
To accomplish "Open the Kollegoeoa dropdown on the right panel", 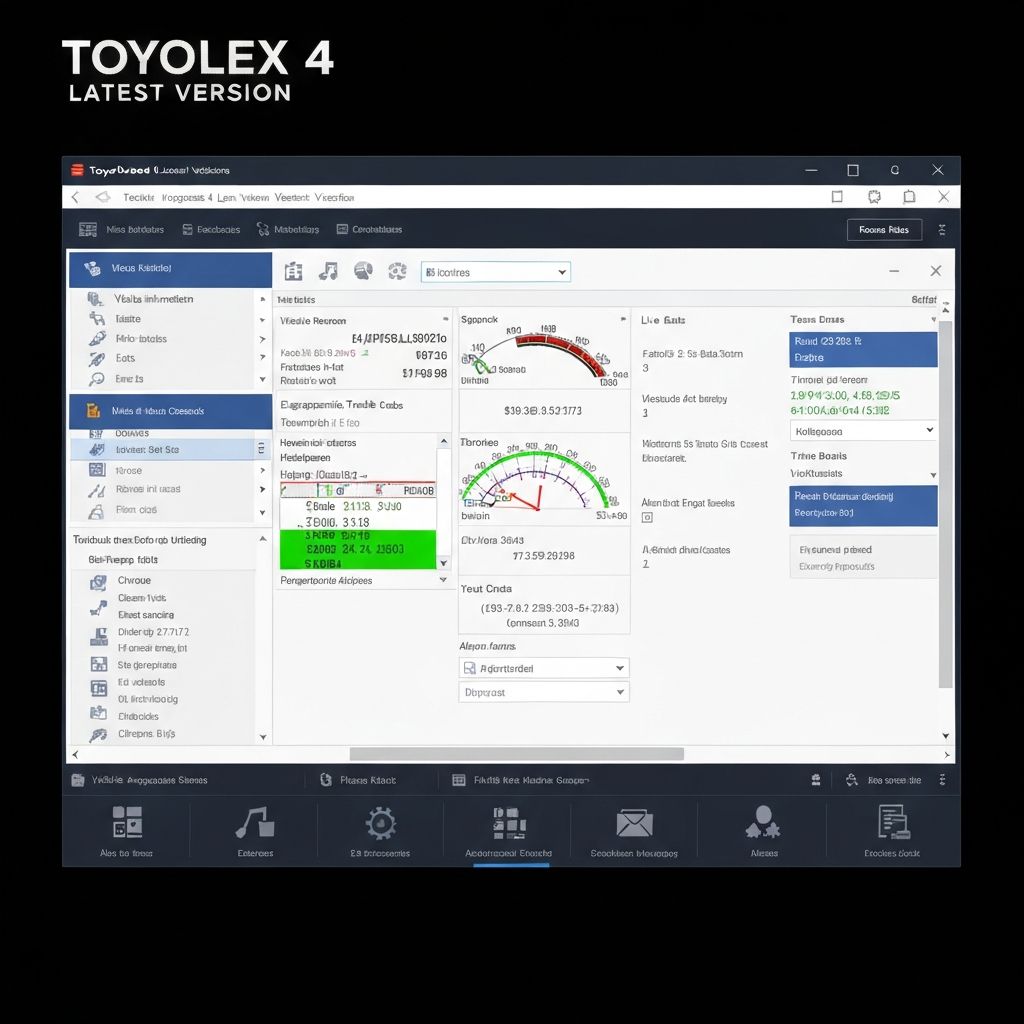I will coord(863,430).
